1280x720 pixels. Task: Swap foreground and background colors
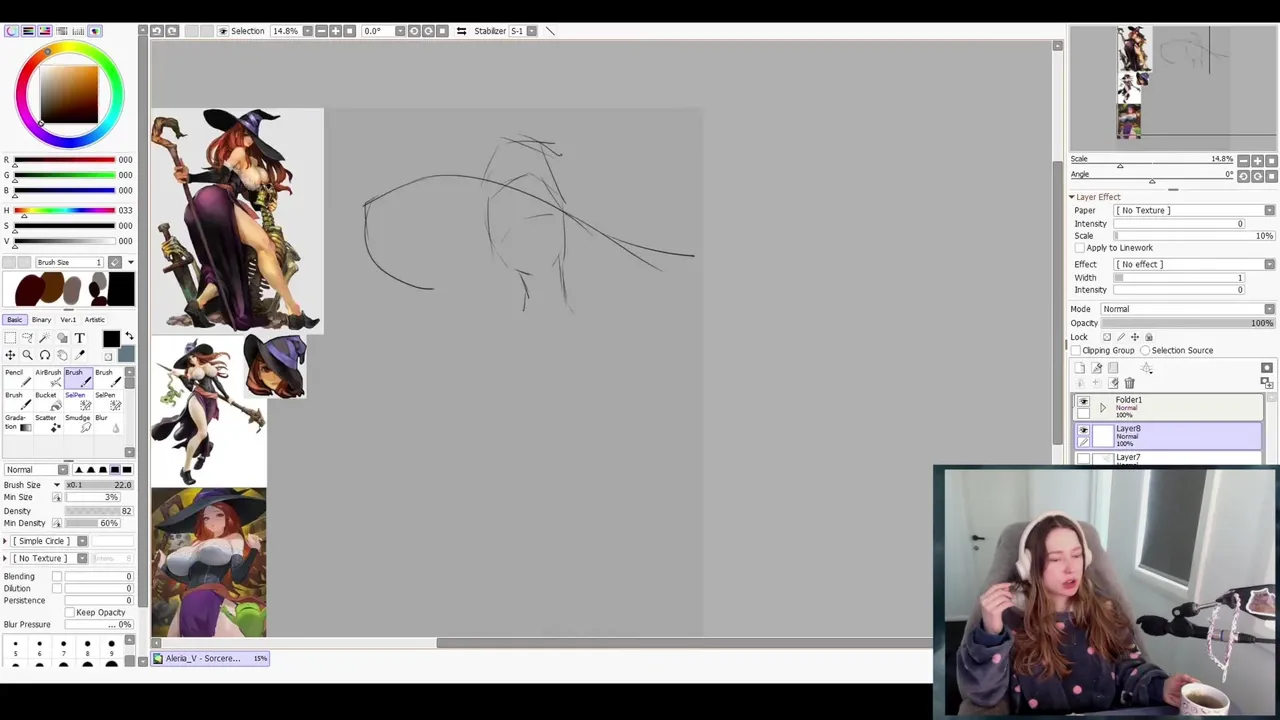click(129, 336)
